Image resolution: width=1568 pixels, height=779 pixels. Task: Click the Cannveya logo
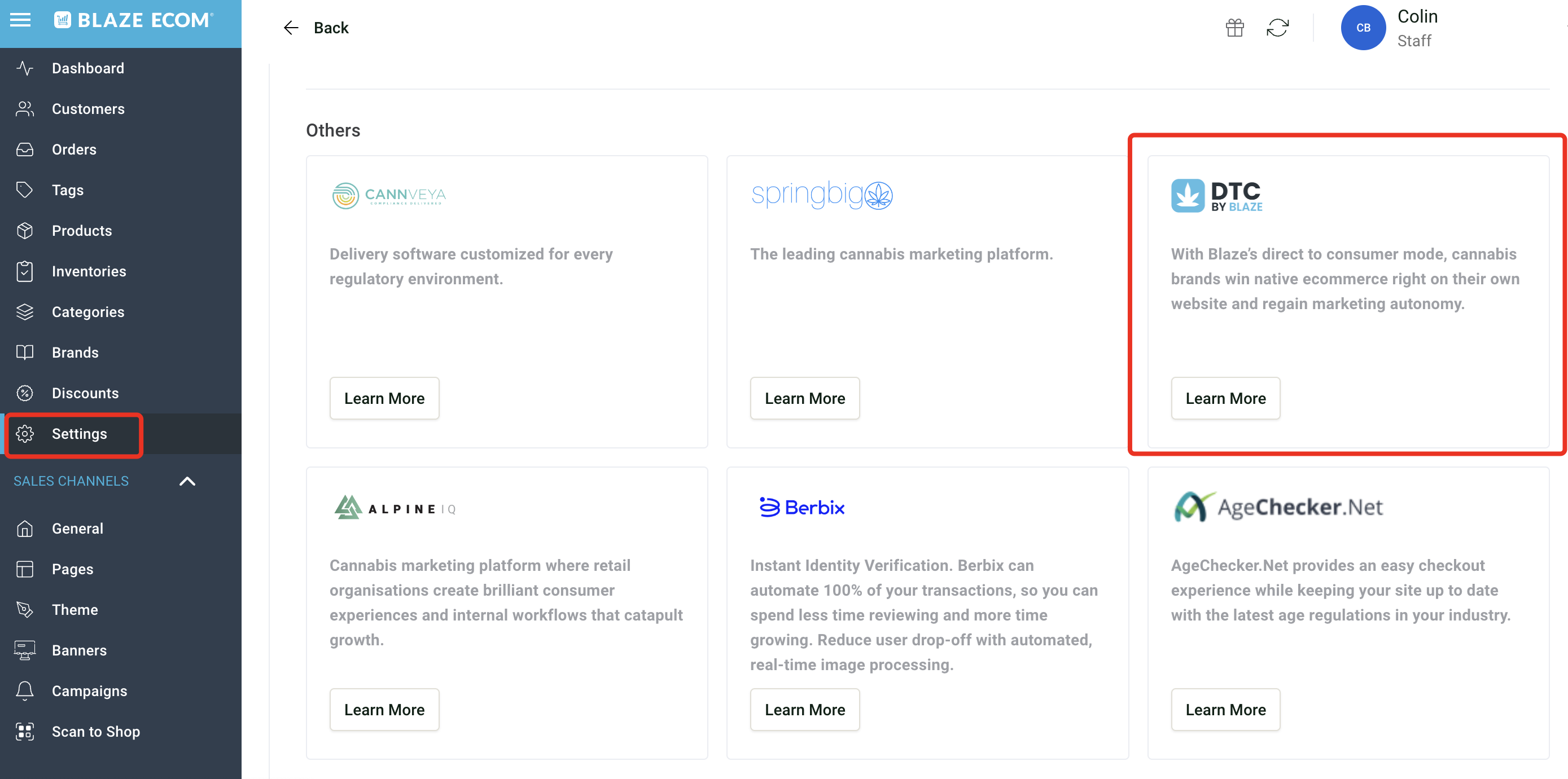click(x=389, y=195)
